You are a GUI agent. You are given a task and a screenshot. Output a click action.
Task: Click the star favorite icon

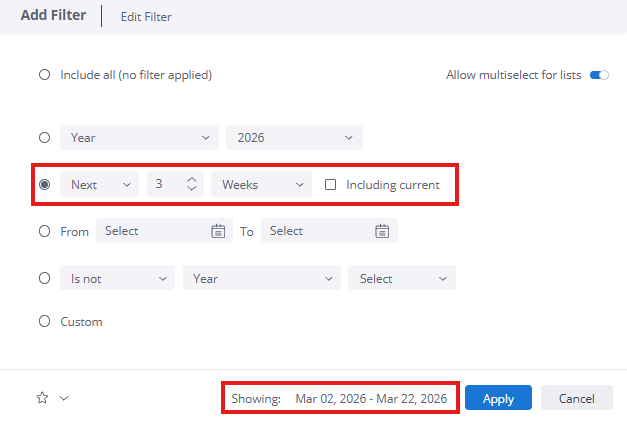click(42, 398)
